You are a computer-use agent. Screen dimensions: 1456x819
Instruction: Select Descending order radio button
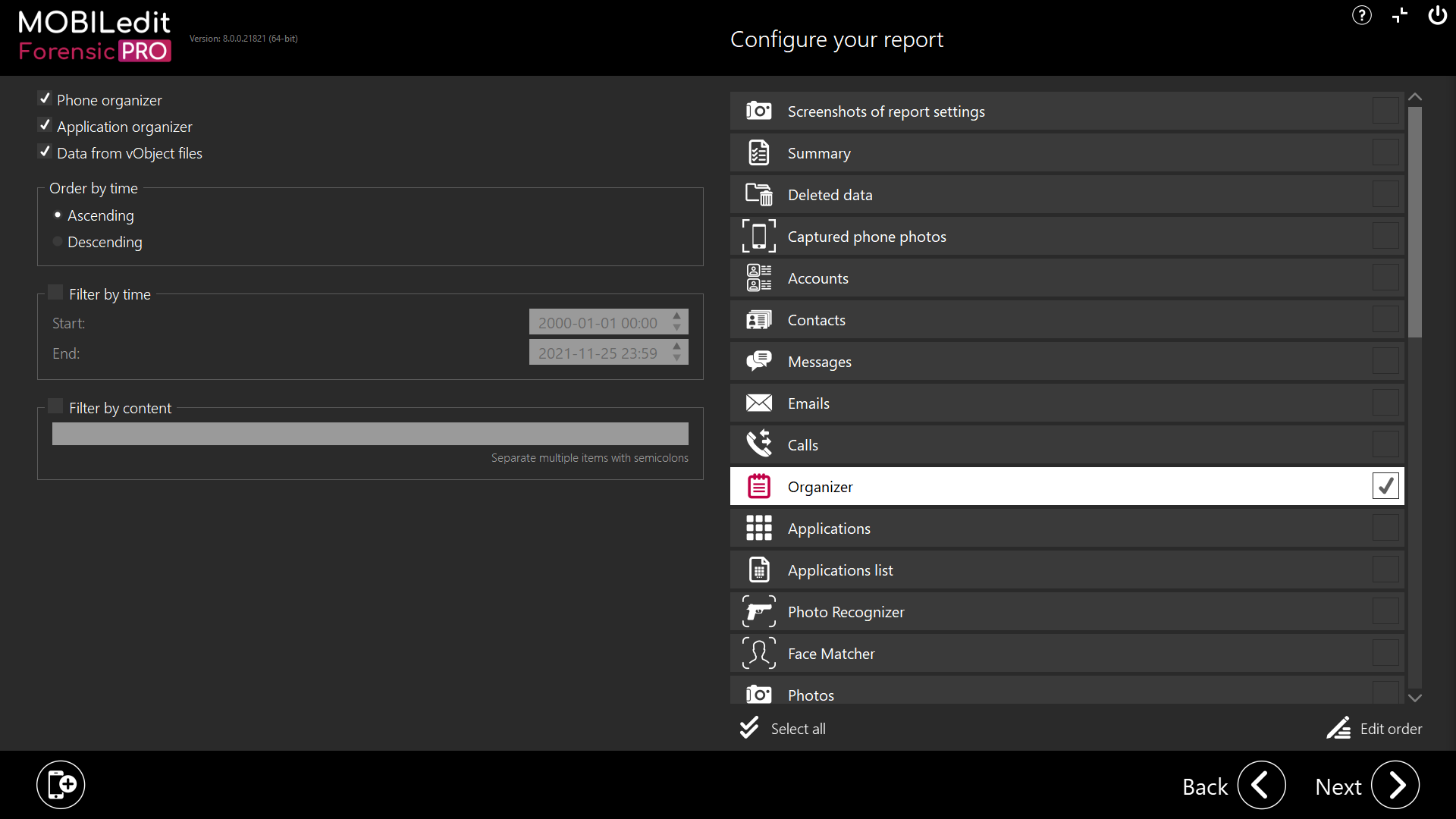[58, 242]
